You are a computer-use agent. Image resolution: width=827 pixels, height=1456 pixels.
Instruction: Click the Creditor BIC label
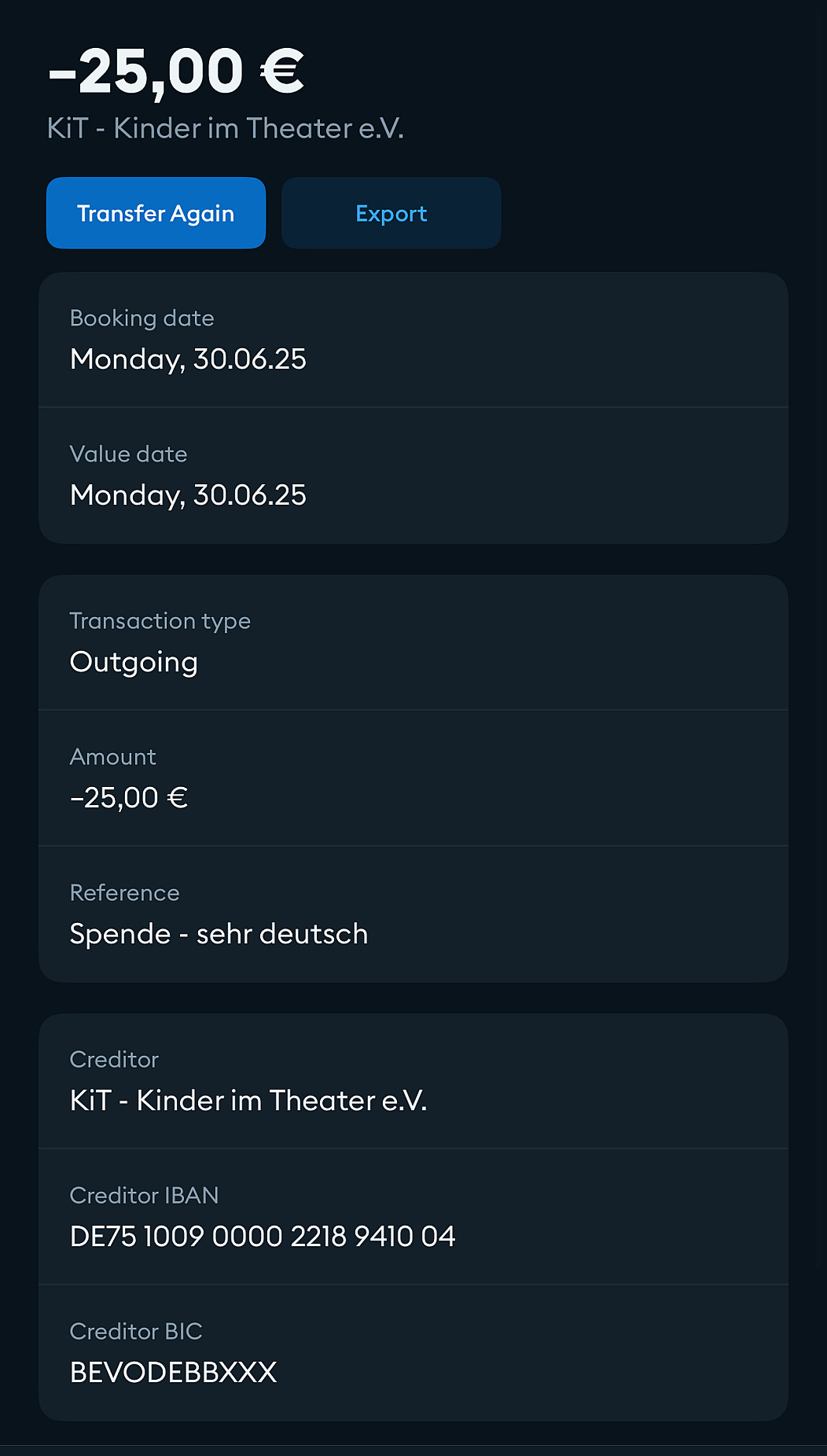pyautogui.click(x=136, y=1332)
